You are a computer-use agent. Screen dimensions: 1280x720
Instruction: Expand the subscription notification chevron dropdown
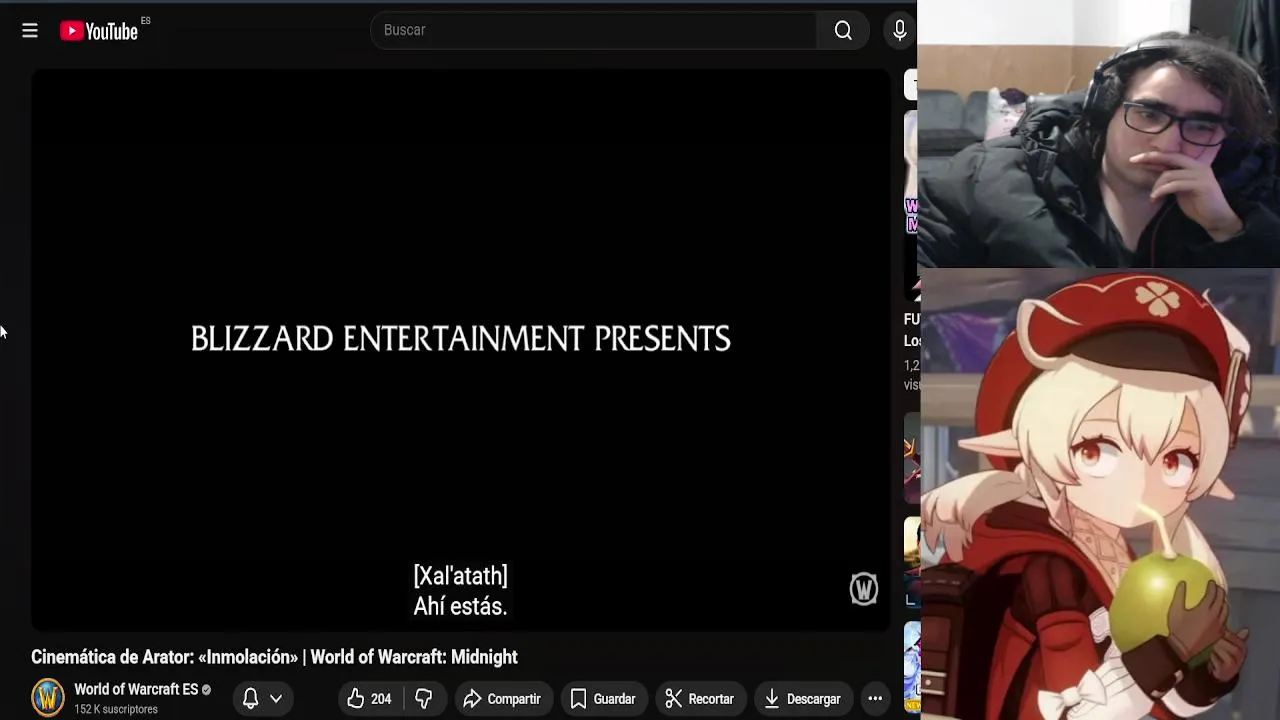tap(276, 699)
